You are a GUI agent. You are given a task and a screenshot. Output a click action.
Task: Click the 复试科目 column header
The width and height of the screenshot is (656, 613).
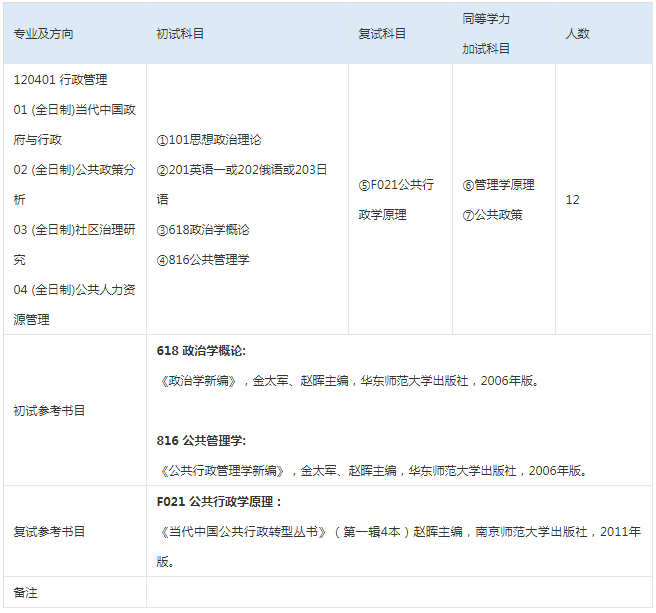pos(383,34)
